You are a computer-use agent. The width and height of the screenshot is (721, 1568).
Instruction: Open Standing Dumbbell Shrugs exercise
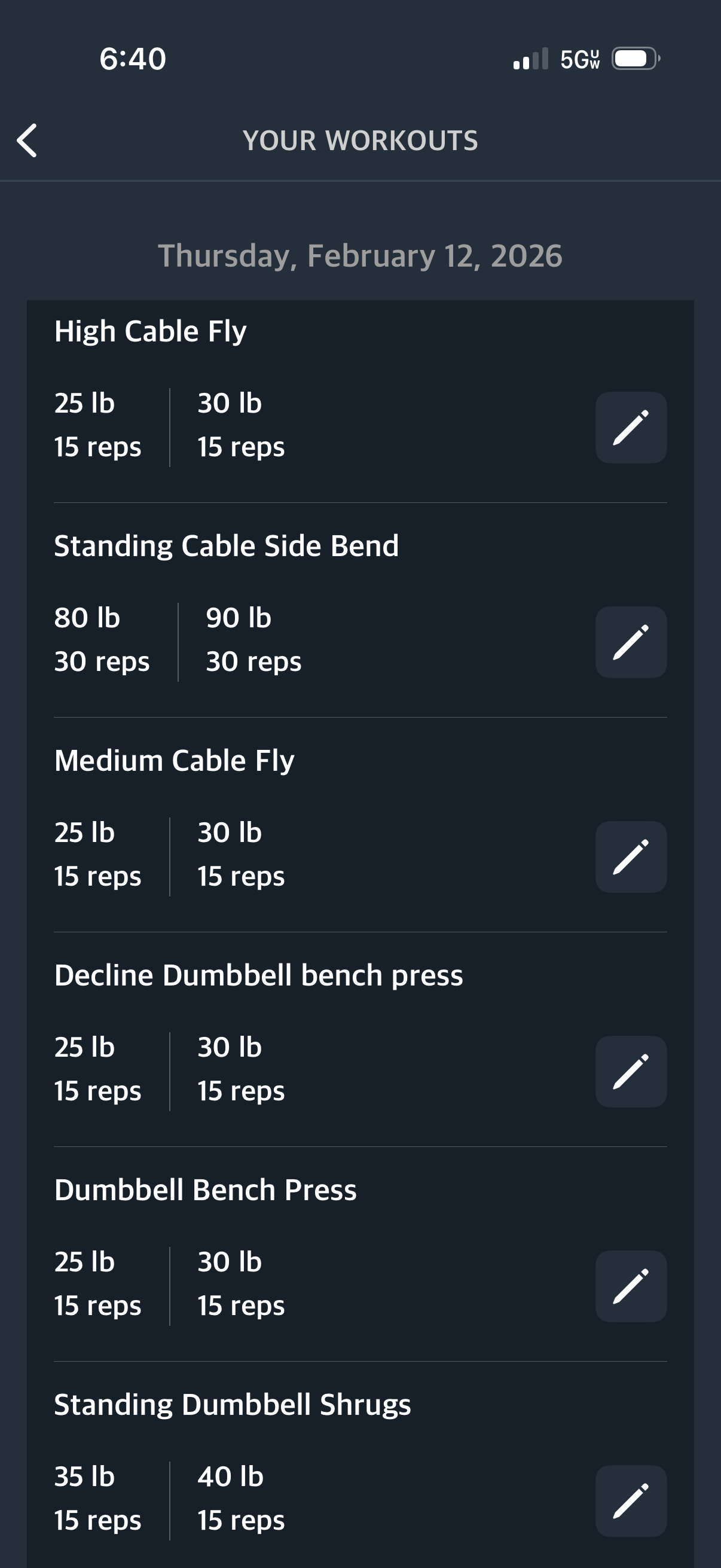[233, 1405]
